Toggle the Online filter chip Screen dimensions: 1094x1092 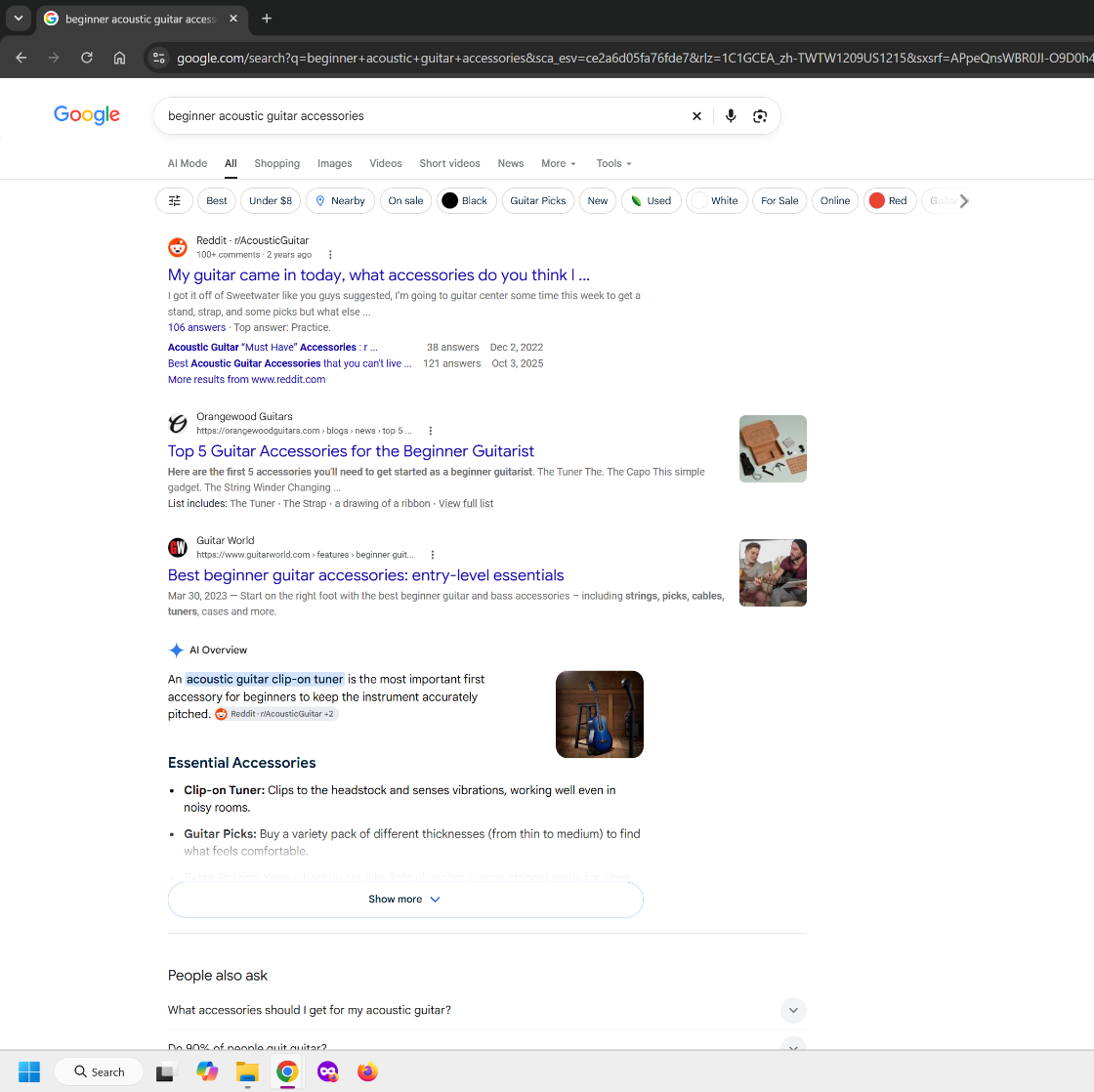click(x=835, y=201)
